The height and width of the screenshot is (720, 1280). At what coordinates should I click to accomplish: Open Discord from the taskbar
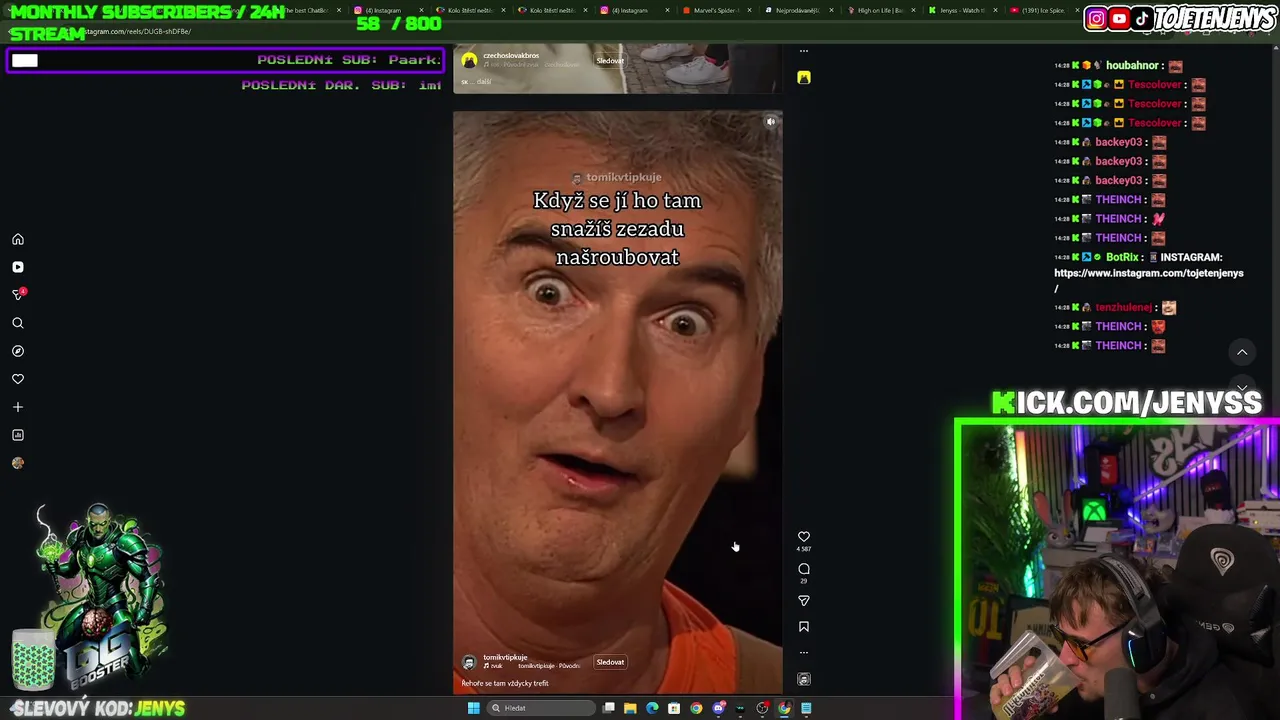pyautogui.click(x=718, y=708)
